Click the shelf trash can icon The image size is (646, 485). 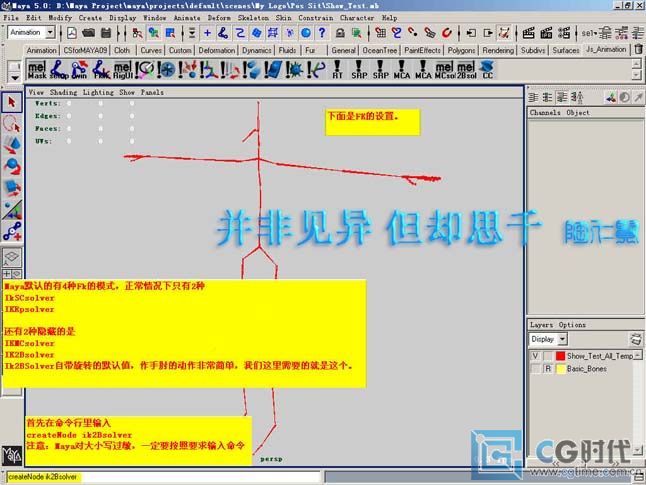point(639,49)
